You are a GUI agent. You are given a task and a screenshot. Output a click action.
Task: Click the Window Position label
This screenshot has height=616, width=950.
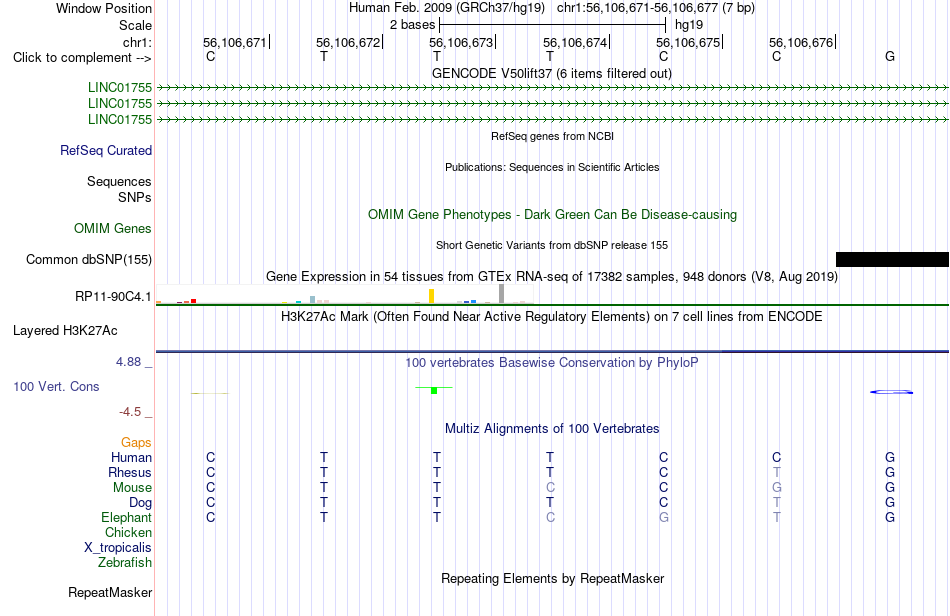pyautogui.click(x=104, y=8)
